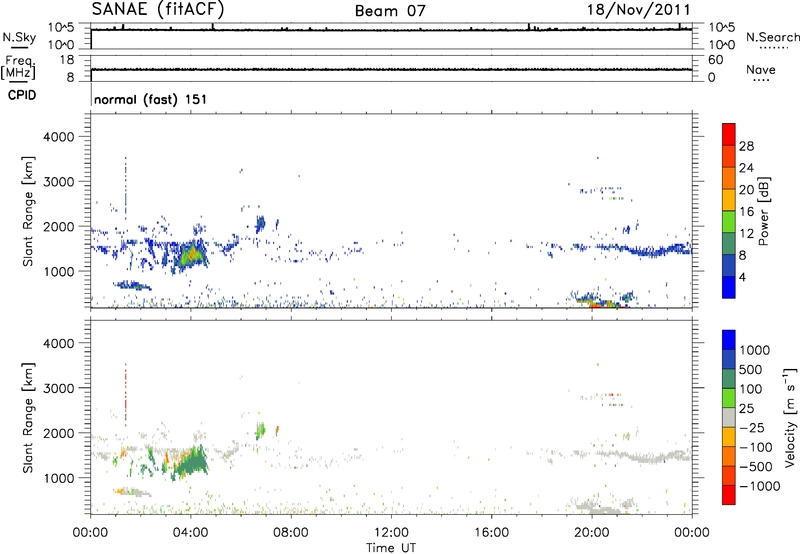The height and width of the screenshot is (554, 800).
Task: Click the "Velocity [m s-1]" colorbar title
Action: pos(790,417)
